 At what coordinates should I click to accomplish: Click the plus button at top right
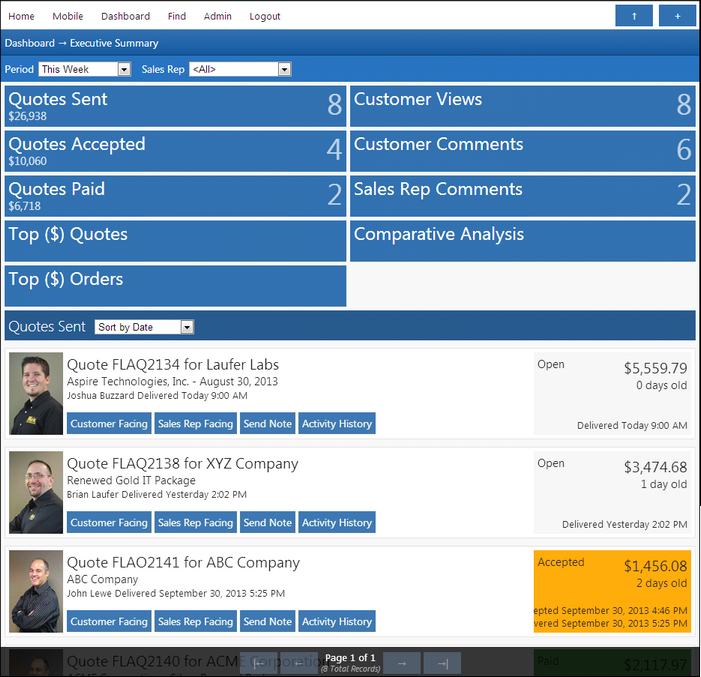(677, 16)
